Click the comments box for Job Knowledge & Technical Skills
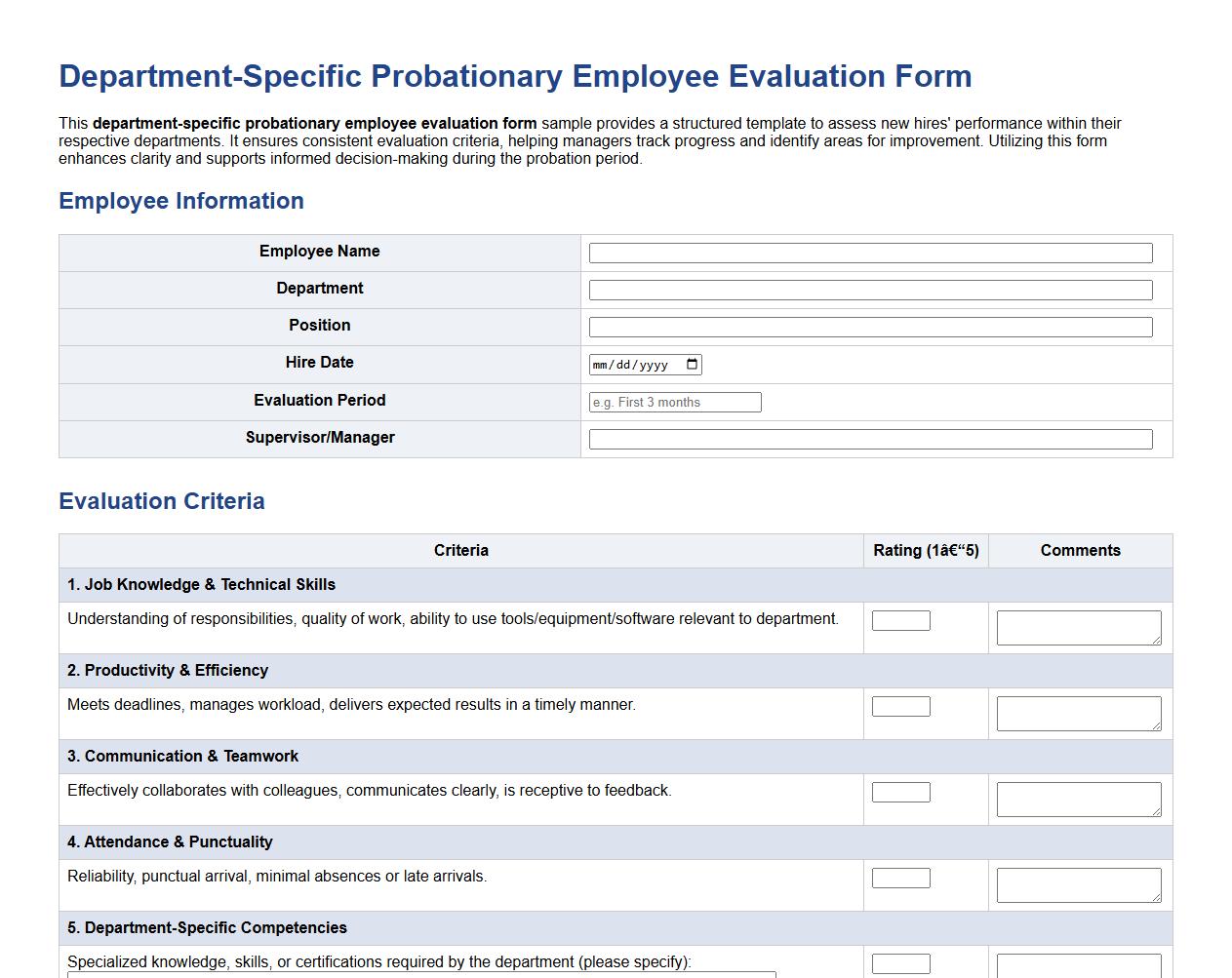Screen dimensions: 1232x978 [1078, 627]
